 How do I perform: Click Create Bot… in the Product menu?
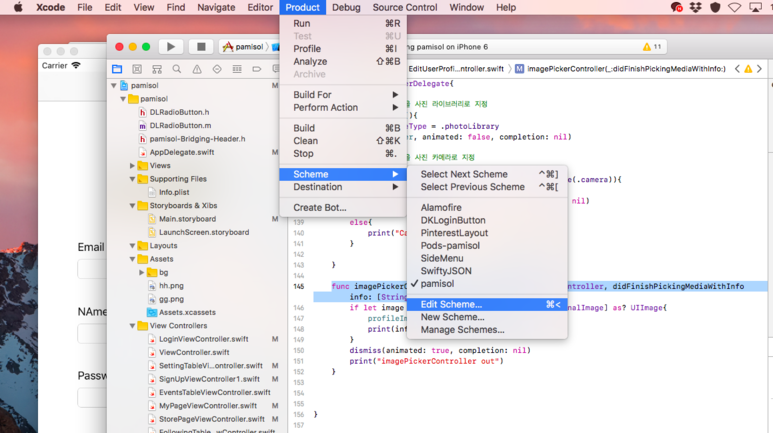343,208
